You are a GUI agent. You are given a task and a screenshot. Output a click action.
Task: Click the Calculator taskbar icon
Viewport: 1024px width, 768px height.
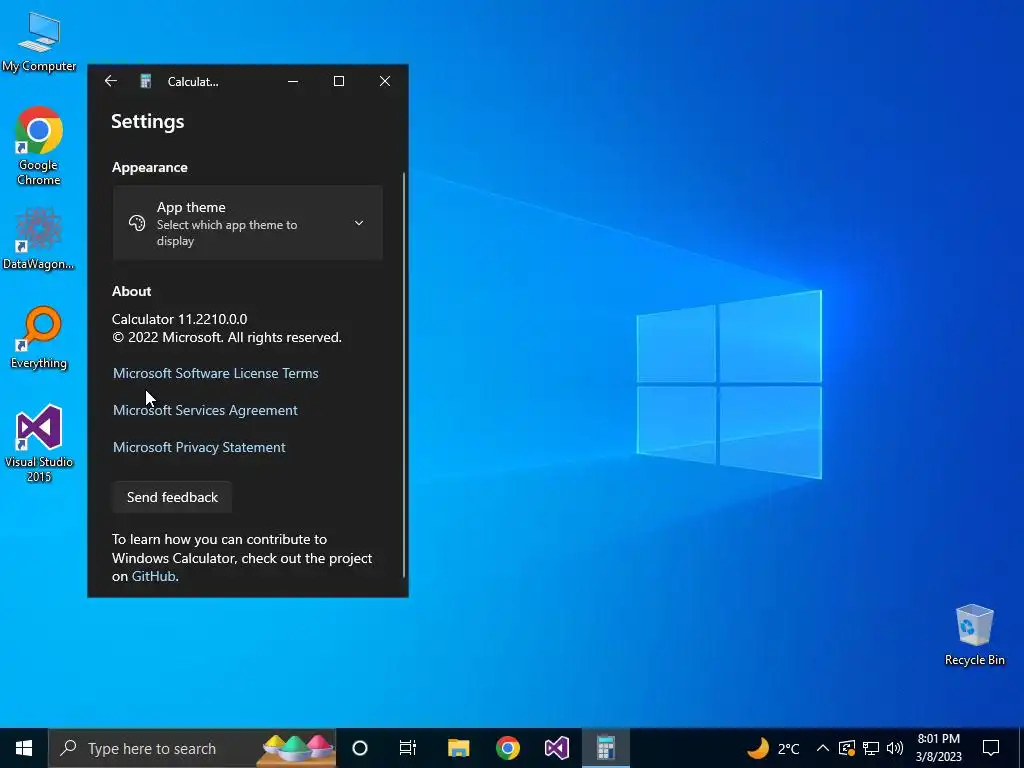pyautogui.click(x=606, y=748)
